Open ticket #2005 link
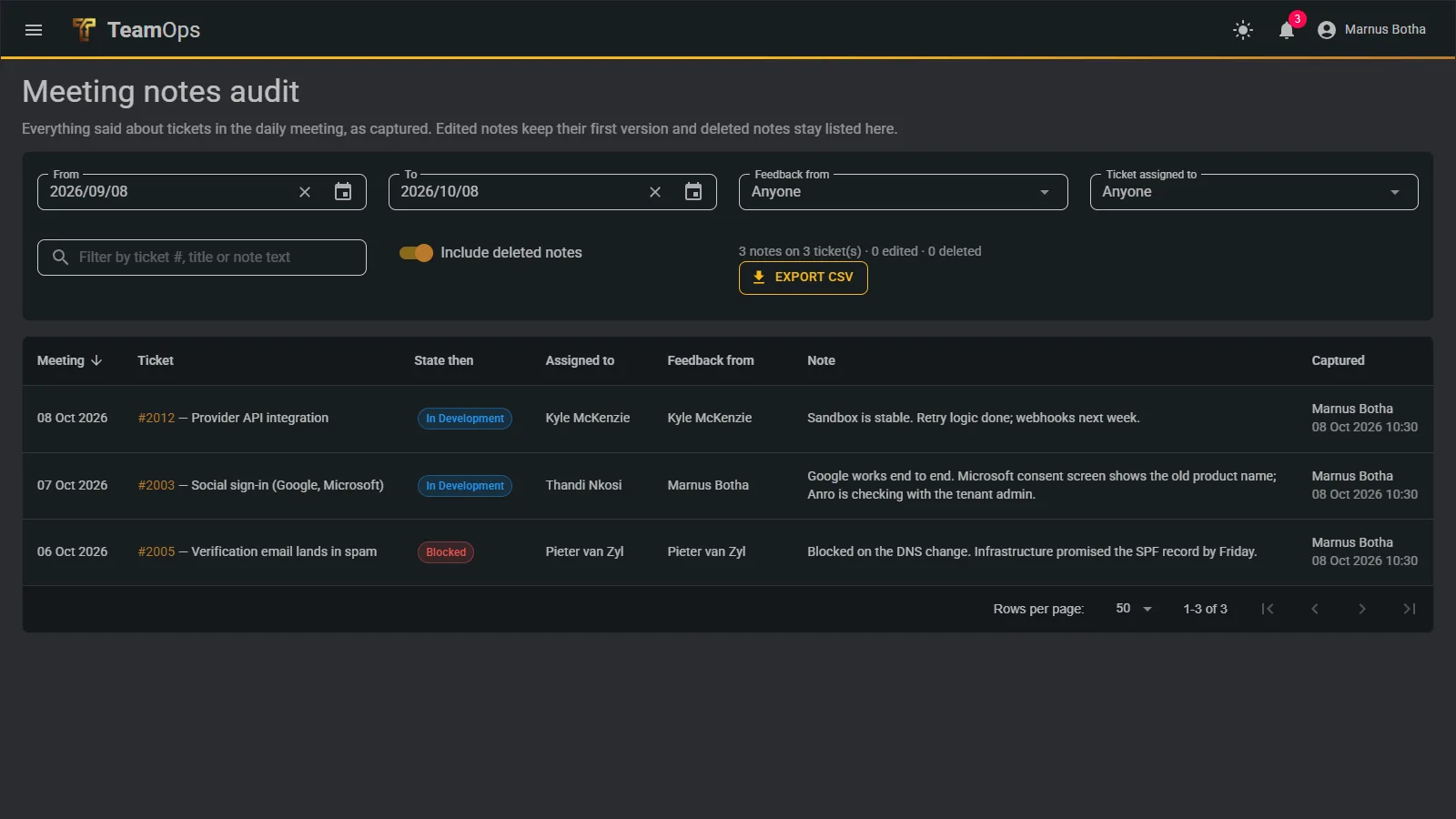Screen dimensions: 1456x819 click(157, 551)
